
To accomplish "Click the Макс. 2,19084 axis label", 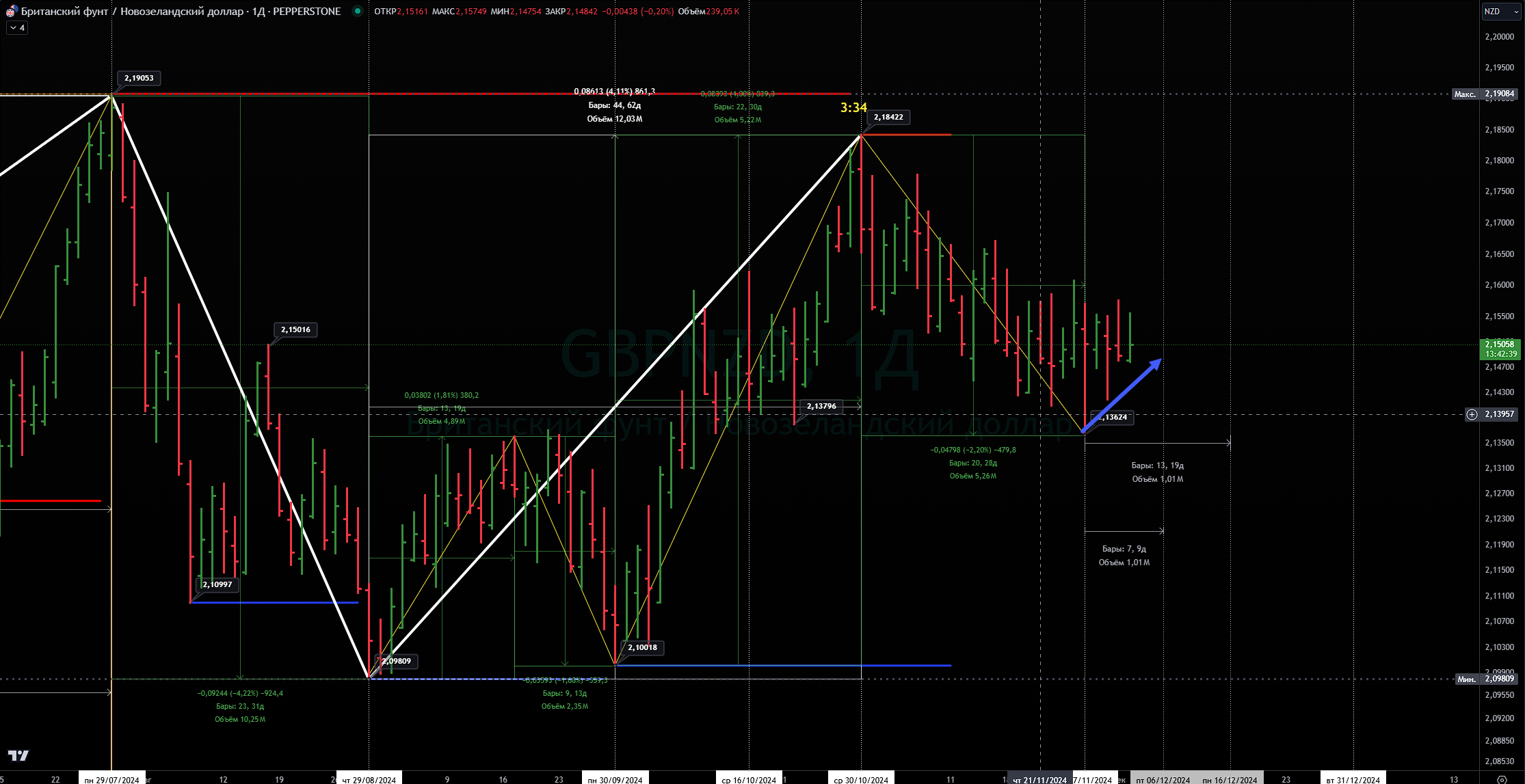I will tap(1484, 94).
